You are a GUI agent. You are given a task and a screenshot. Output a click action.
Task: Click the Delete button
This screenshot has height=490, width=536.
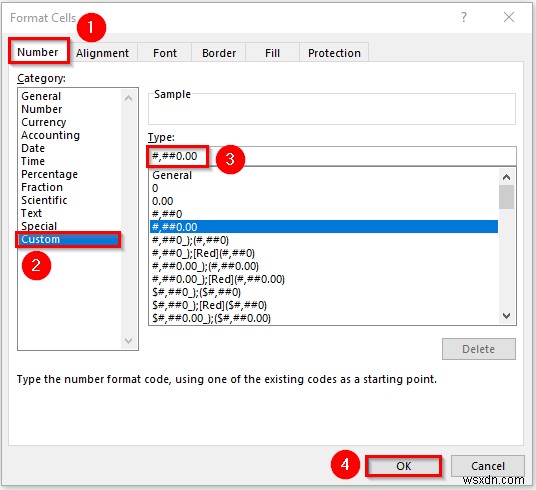479,349
